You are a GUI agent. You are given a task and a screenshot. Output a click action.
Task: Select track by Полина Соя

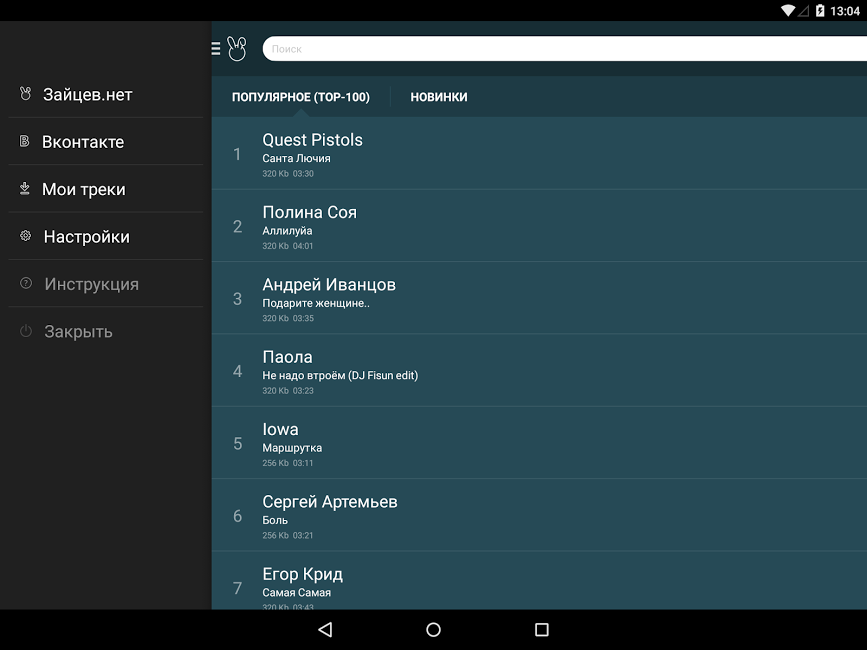pos(538,226)
